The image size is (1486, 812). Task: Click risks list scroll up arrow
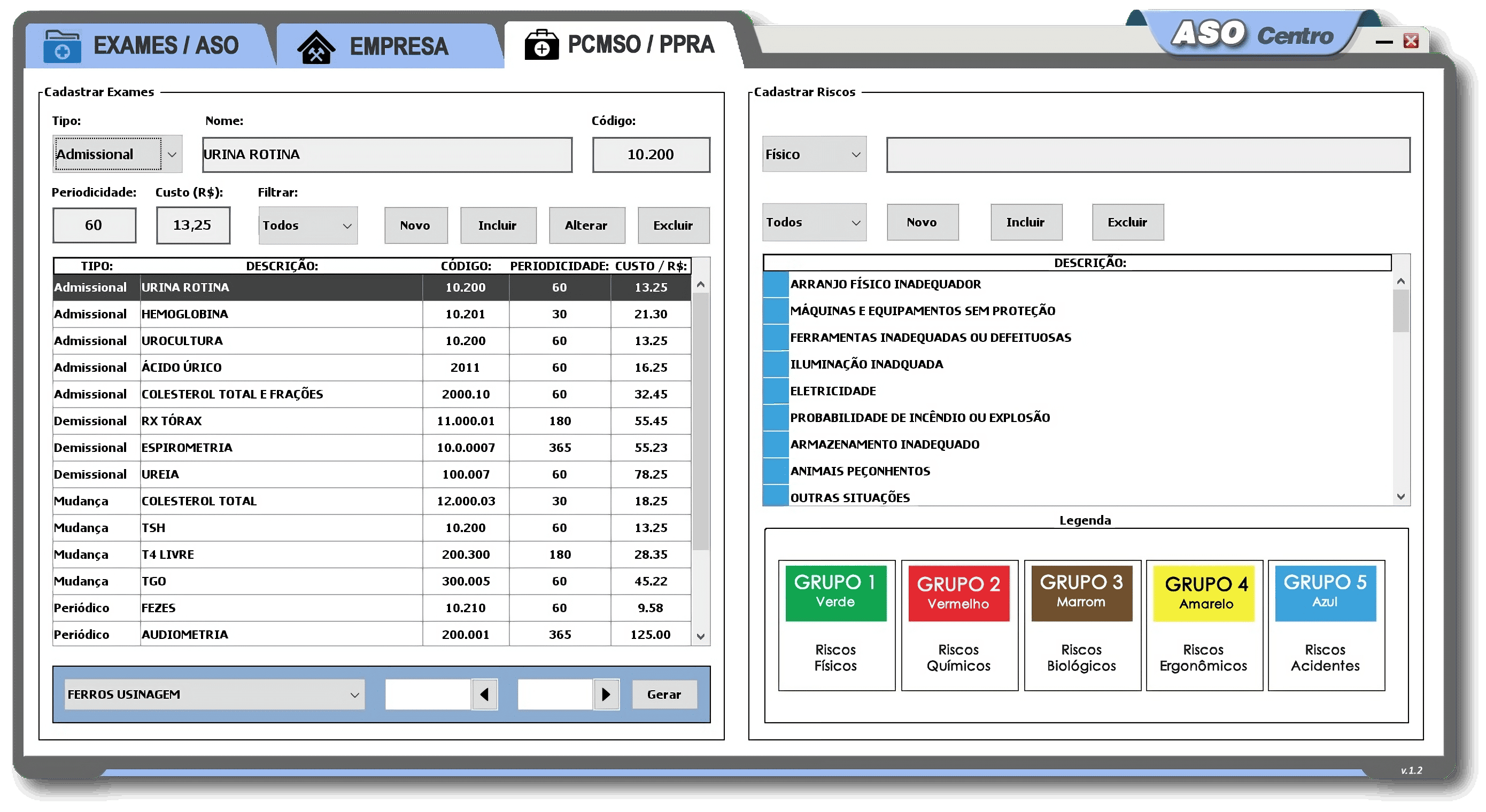click(x=1400, y=281)
